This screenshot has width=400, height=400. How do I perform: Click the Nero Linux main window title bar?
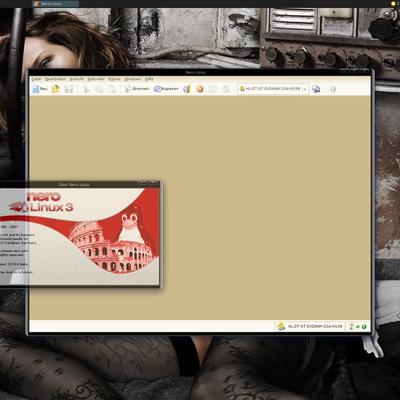click(195, 72)
